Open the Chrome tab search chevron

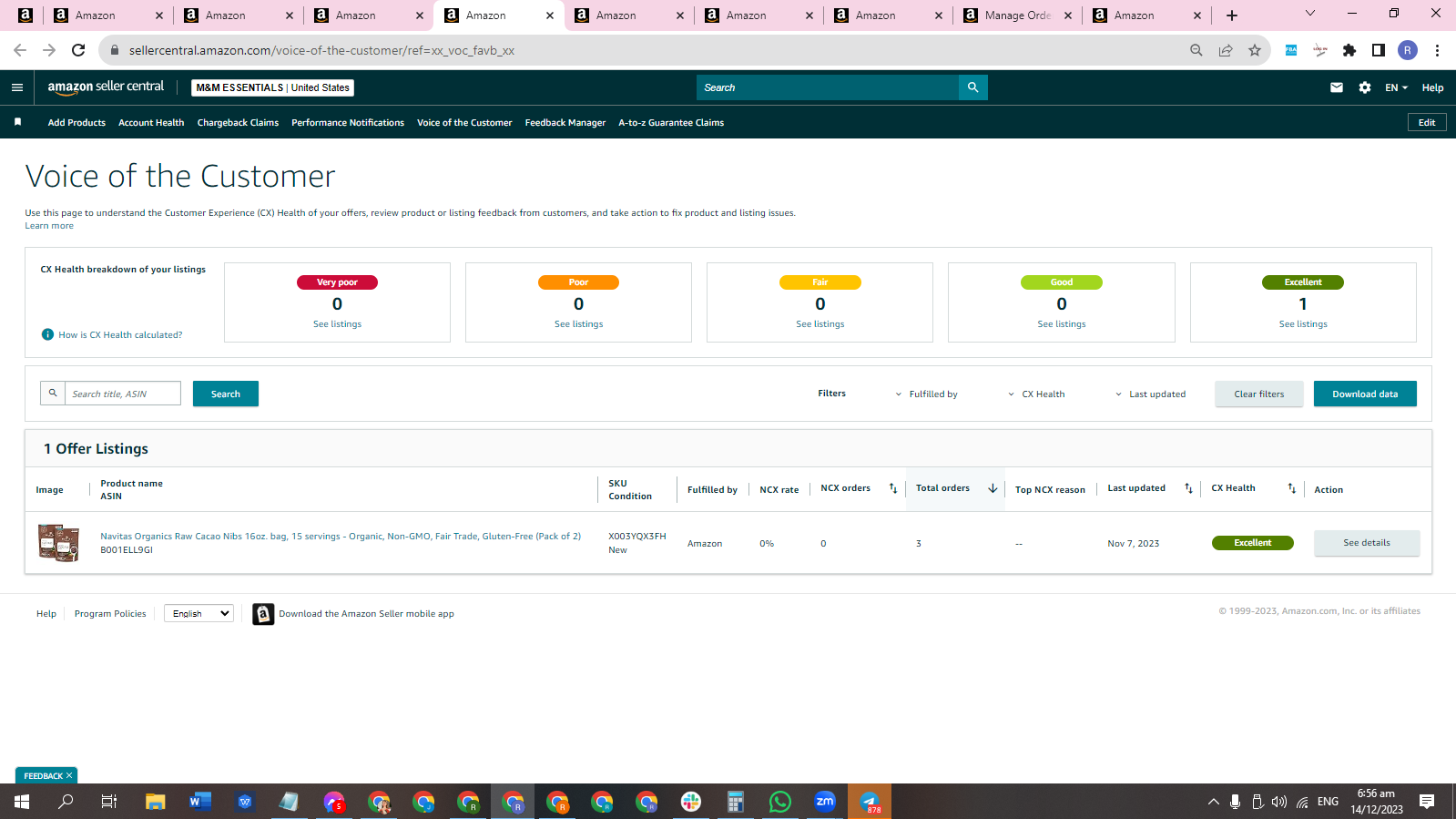tap(1310, 14)
